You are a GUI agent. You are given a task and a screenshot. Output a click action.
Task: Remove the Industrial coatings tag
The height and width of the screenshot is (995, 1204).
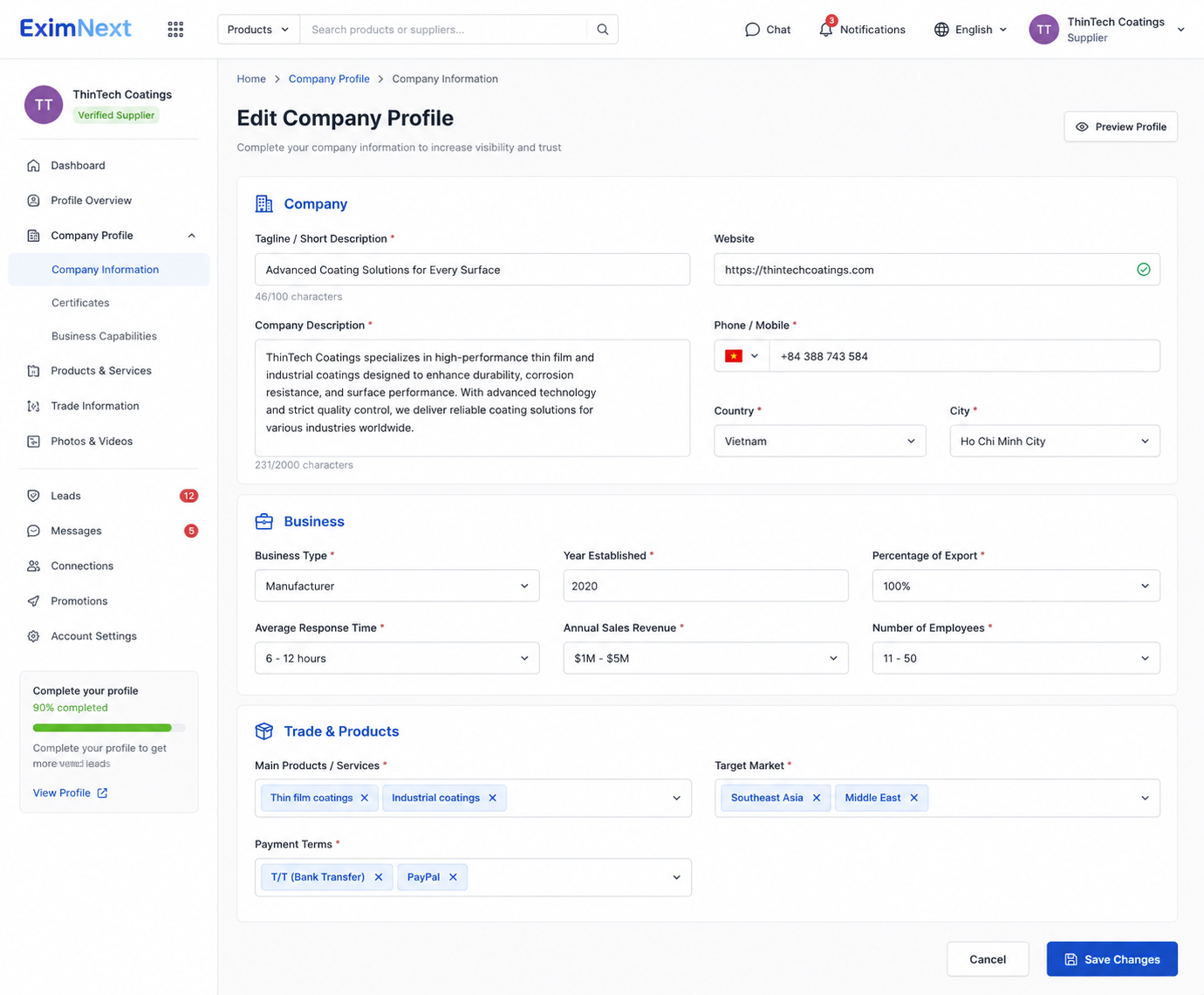[x=492, y=798]
